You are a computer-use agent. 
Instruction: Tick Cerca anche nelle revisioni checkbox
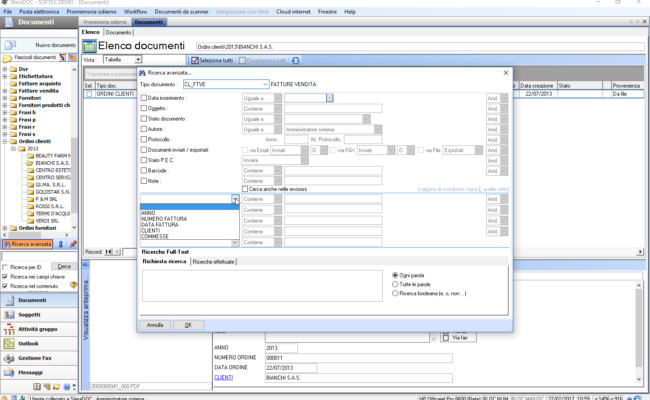click(x=245, y=189)
